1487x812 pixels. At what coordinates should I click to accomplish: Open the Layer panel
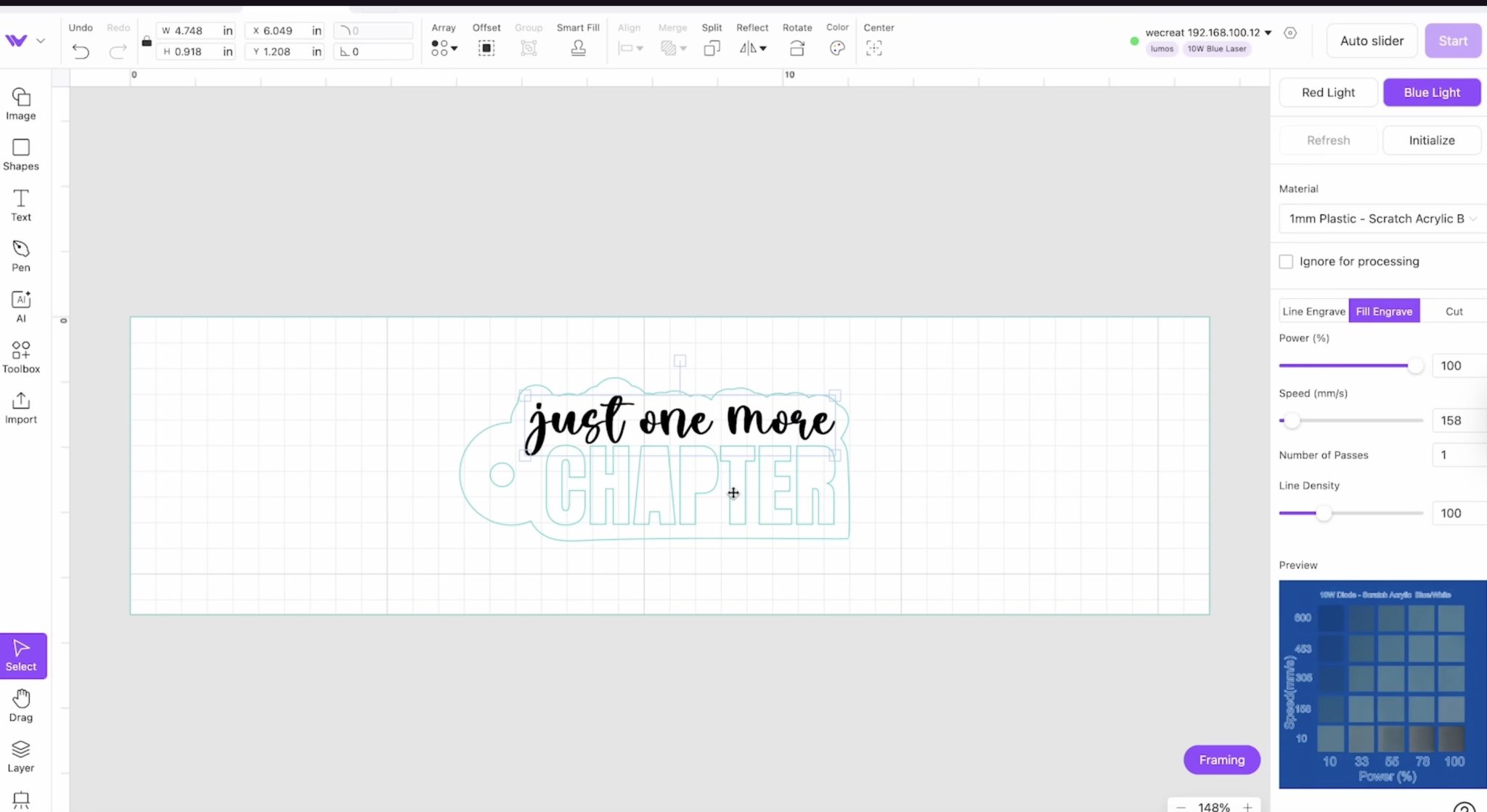pyautogui.click(x=20, y=755)
